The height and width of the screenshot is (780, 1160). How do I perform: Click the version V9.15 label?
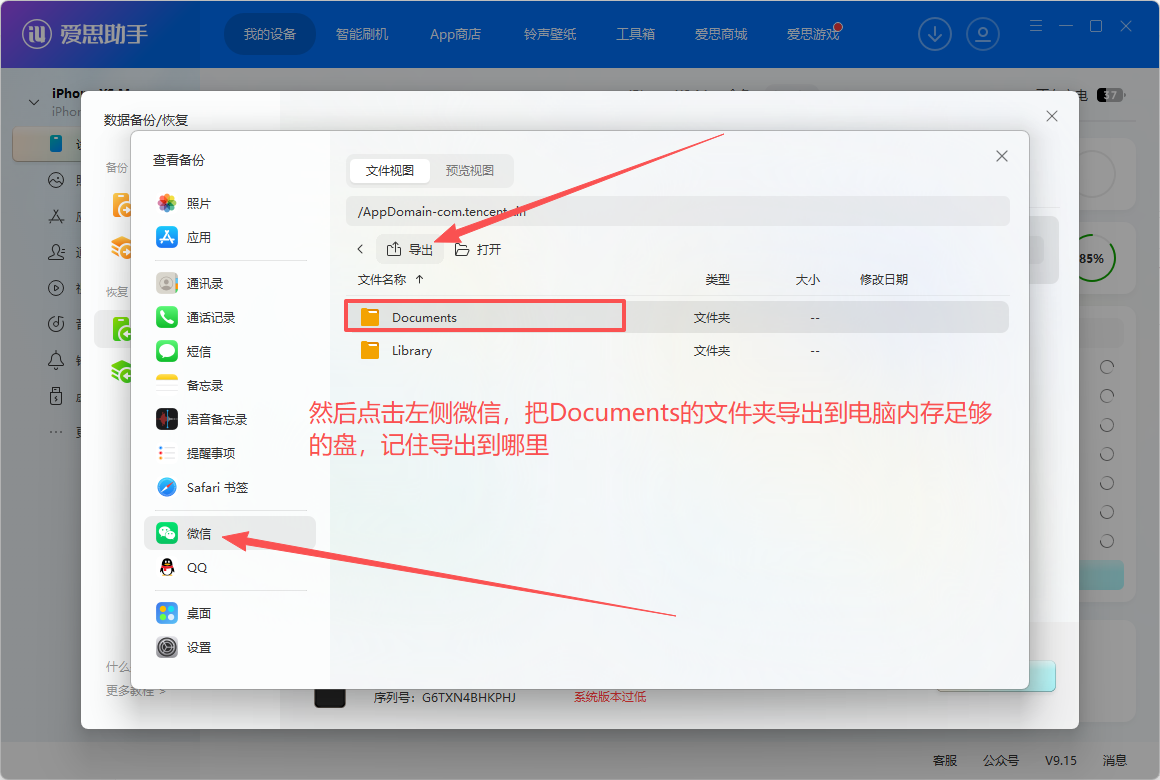(1061, 761)
